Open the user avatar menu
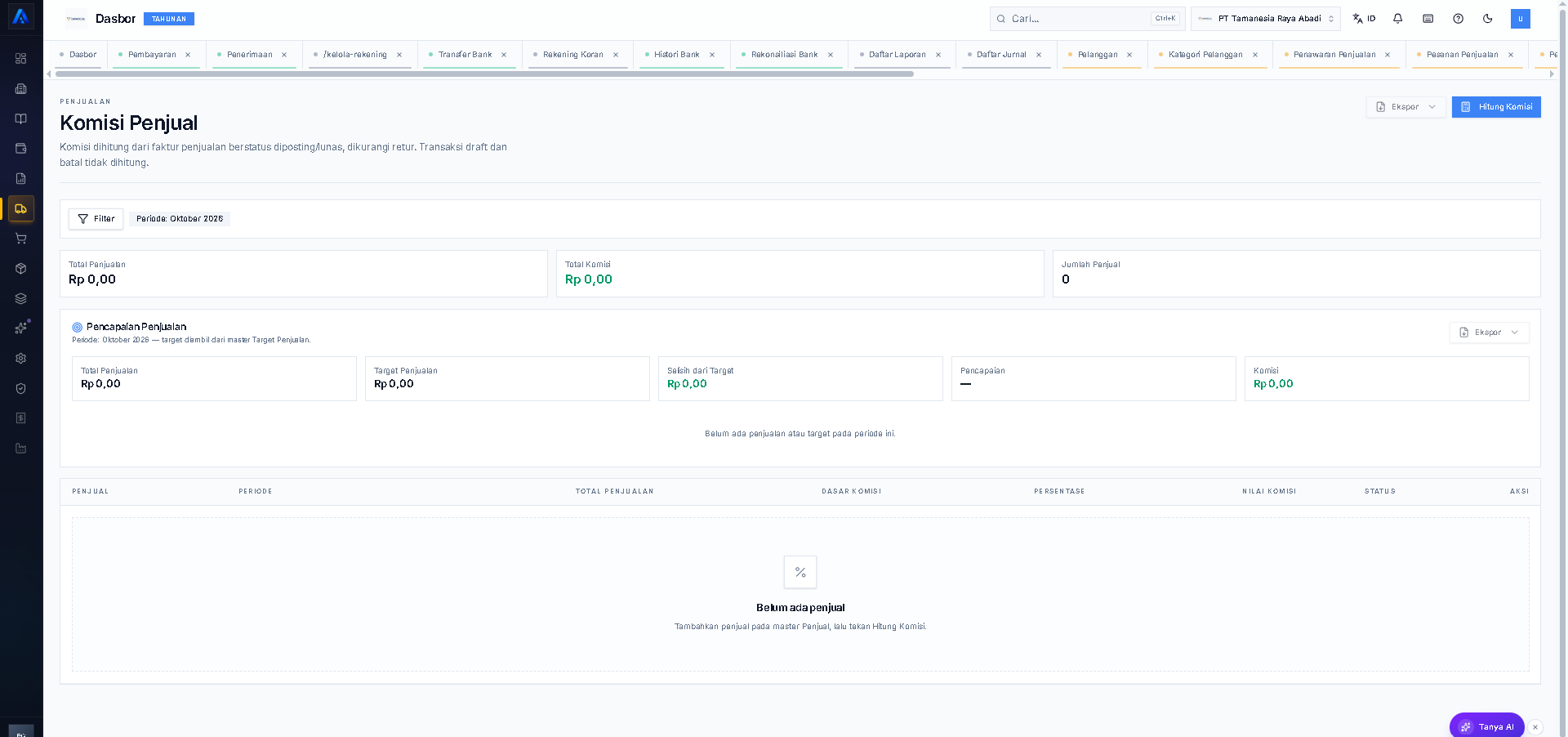 1521,19
